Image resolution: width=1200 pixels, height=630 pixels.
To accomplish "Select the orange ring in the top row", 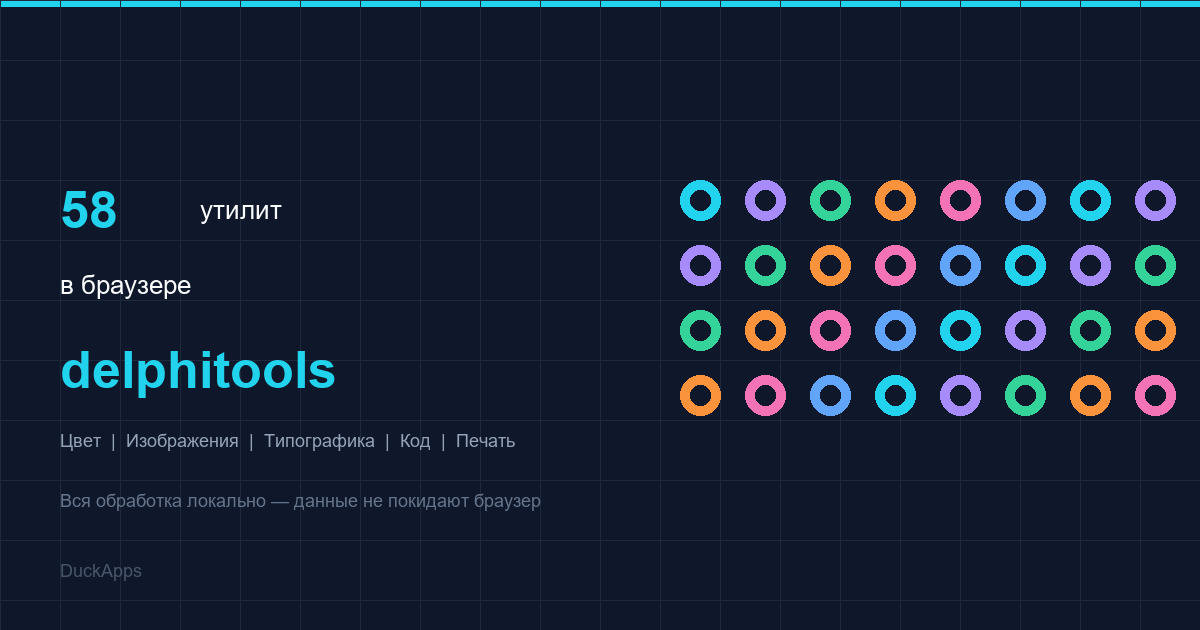I will point(895,200).
